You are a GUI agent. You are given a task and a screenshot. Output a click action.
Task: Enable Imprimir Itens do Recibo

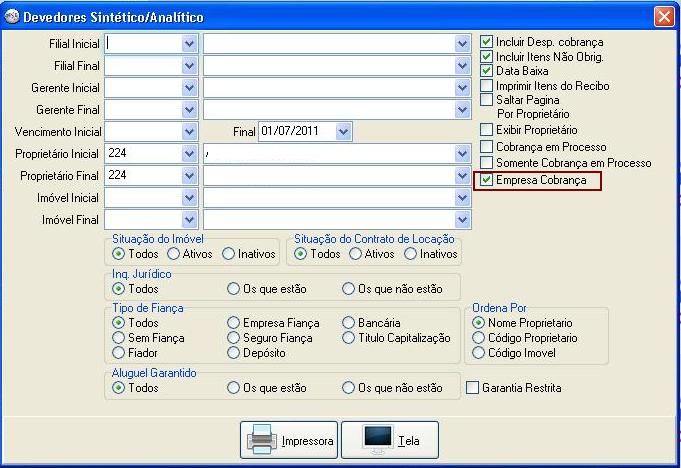[487, 86]
